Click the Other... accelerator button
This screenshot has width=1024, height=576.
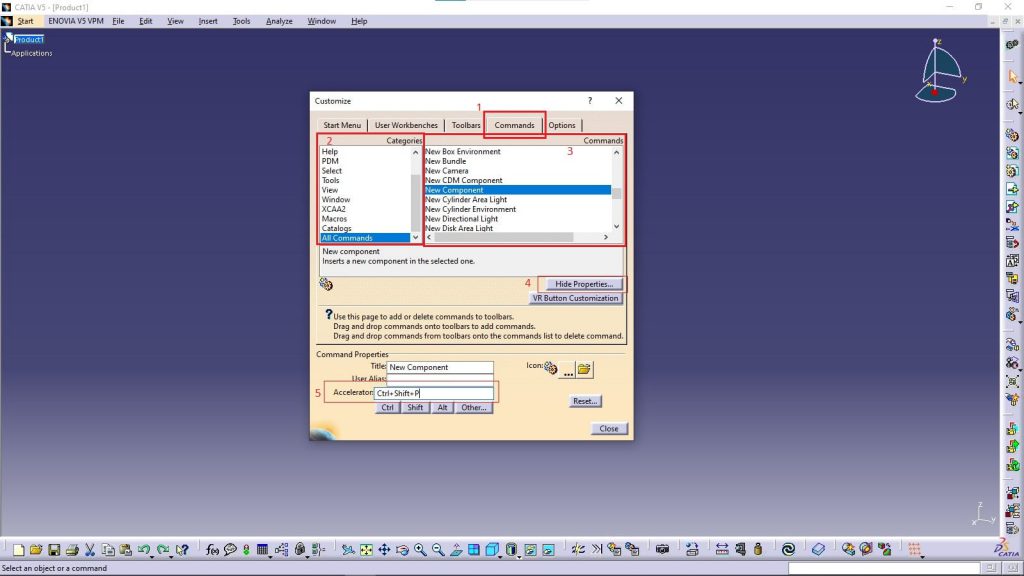tap(473, 408)
